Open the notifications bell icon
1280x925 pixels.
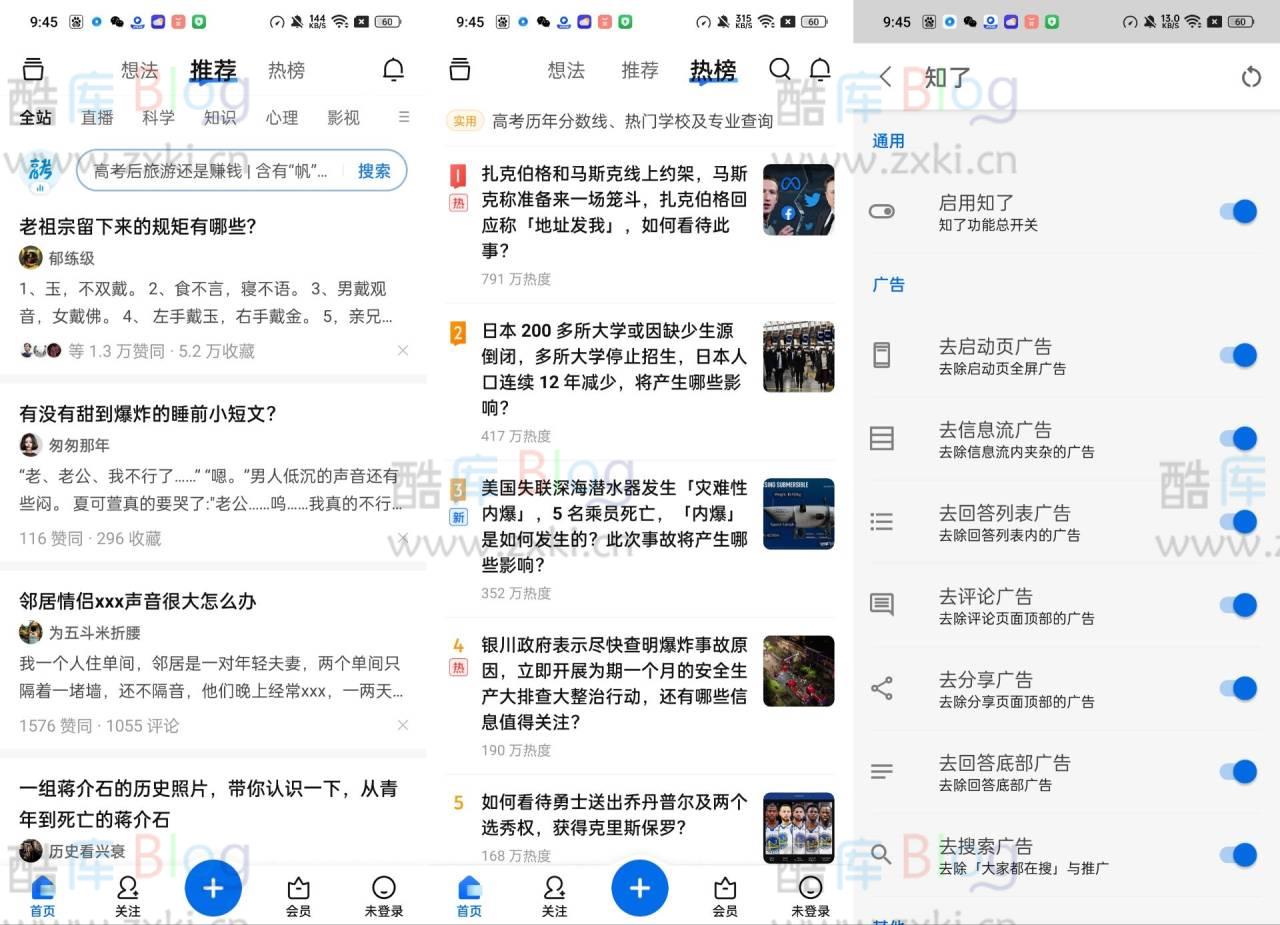coord(393,69)
